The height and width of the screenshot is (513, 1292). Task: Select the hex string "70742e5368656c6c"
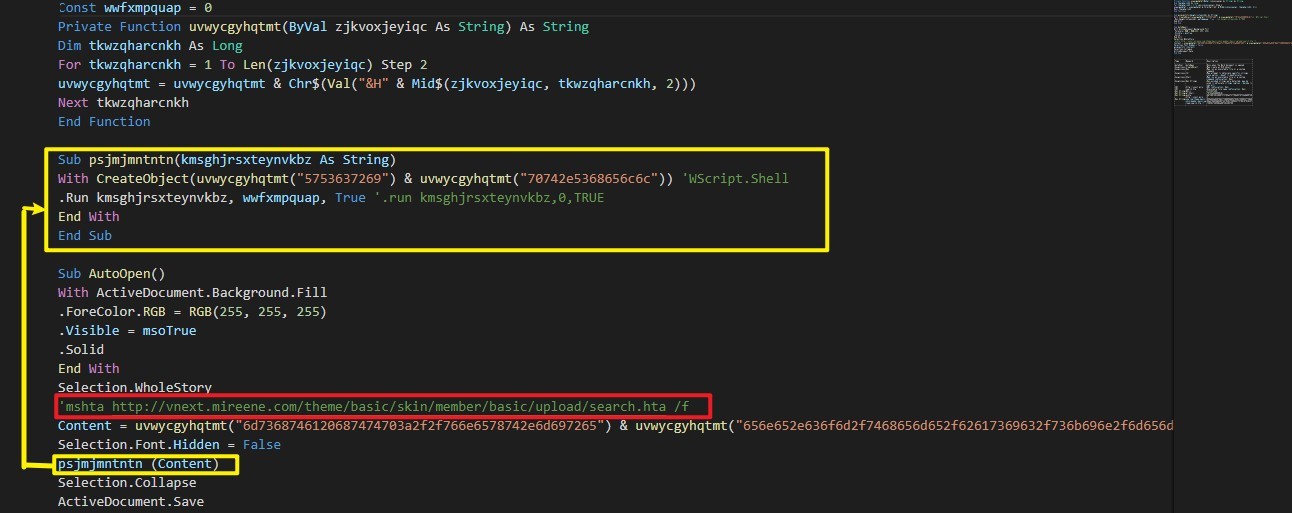pos(590,178)
